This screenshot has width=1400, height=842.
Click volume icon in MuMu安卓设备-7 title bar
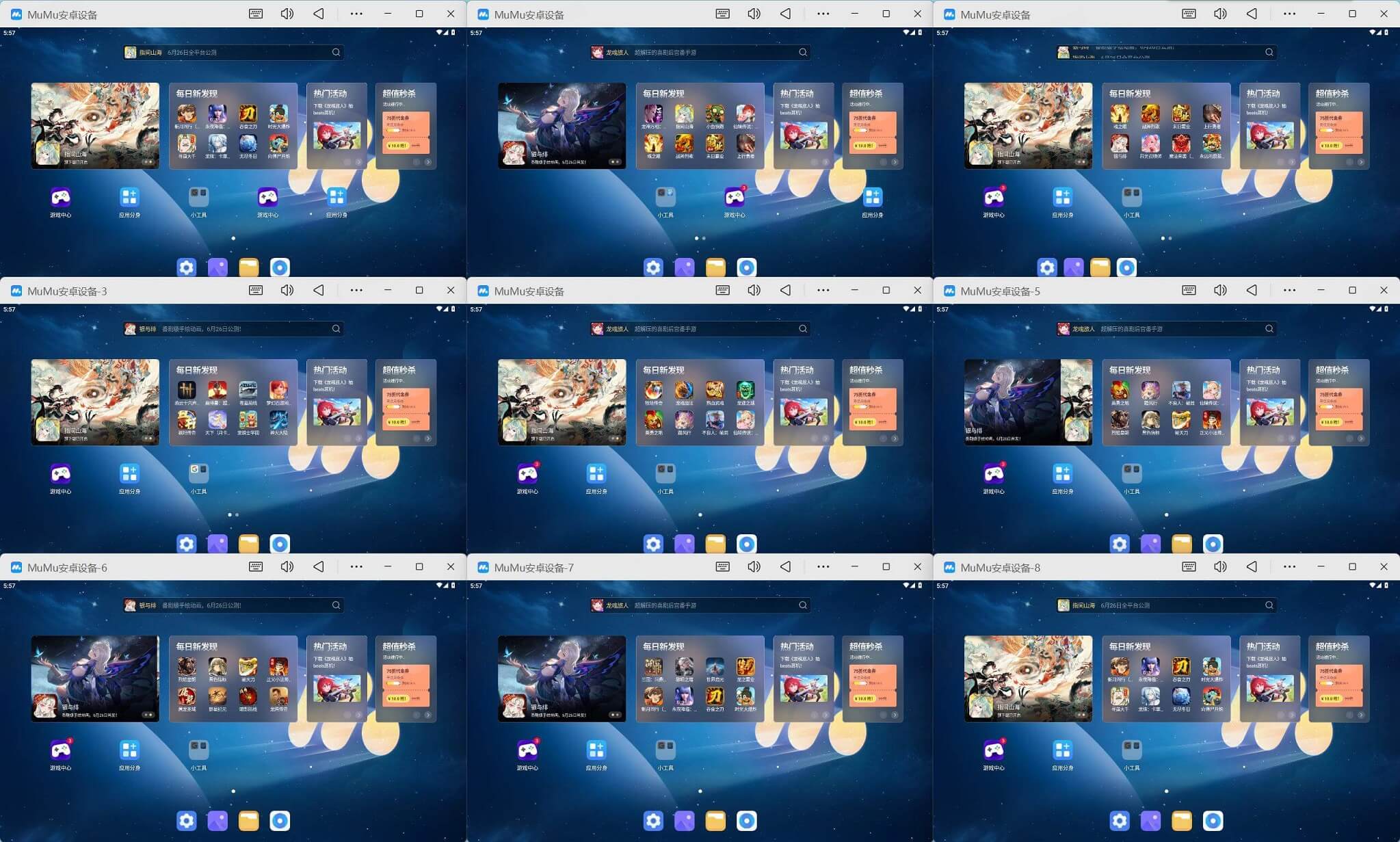[x=754, y=566]
